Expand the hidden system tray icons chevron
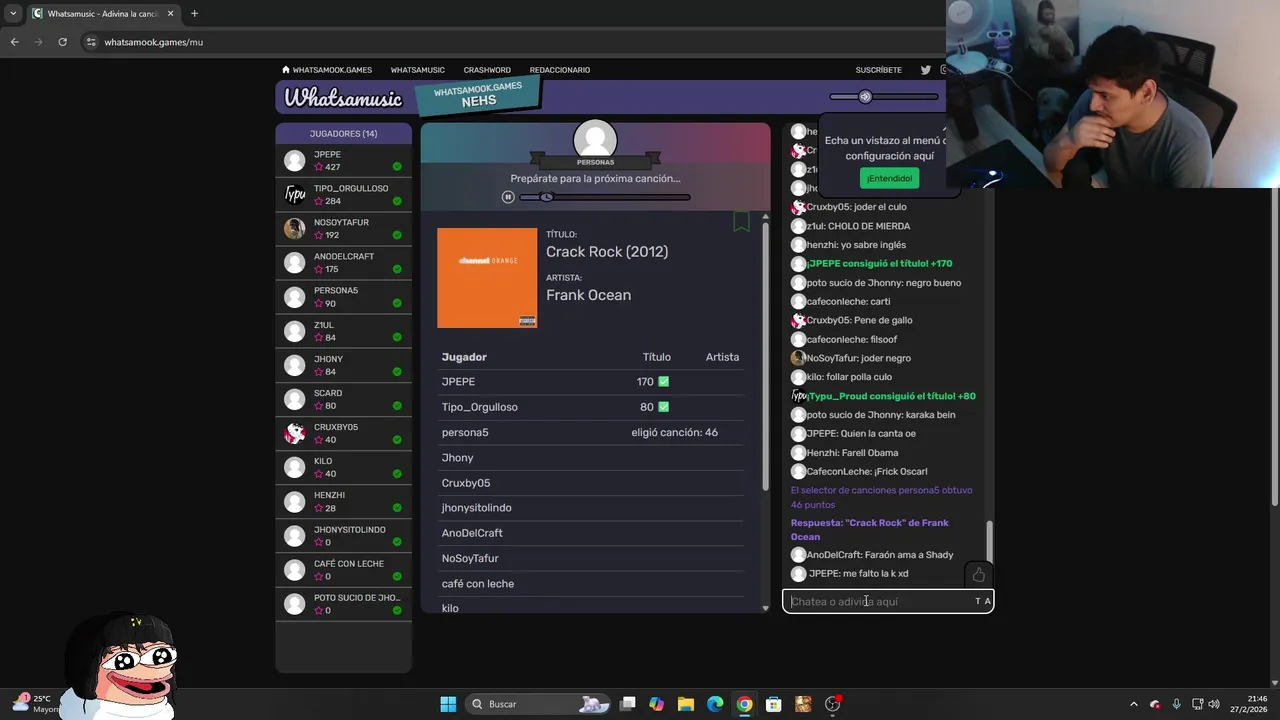 tap(1134, 704)
